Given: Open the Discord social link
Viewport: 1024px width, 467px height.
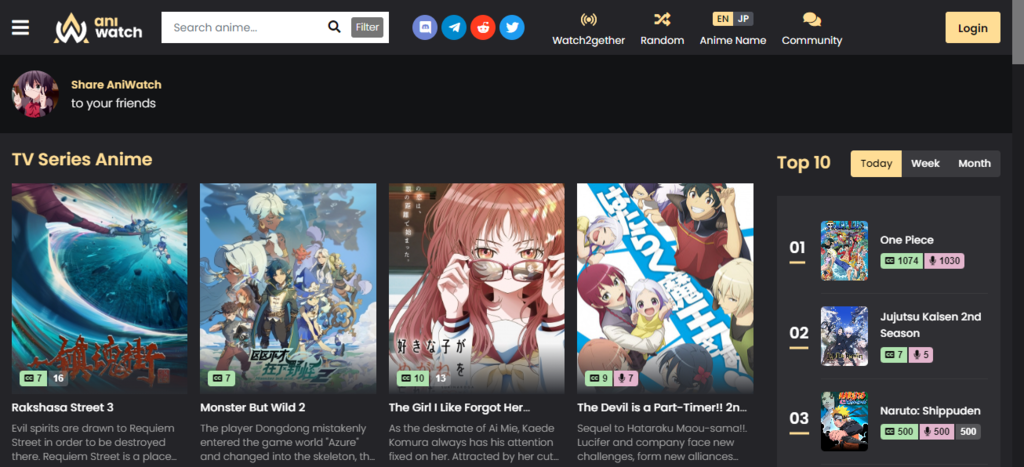Looking at the screenshot, I should (425, 27).
